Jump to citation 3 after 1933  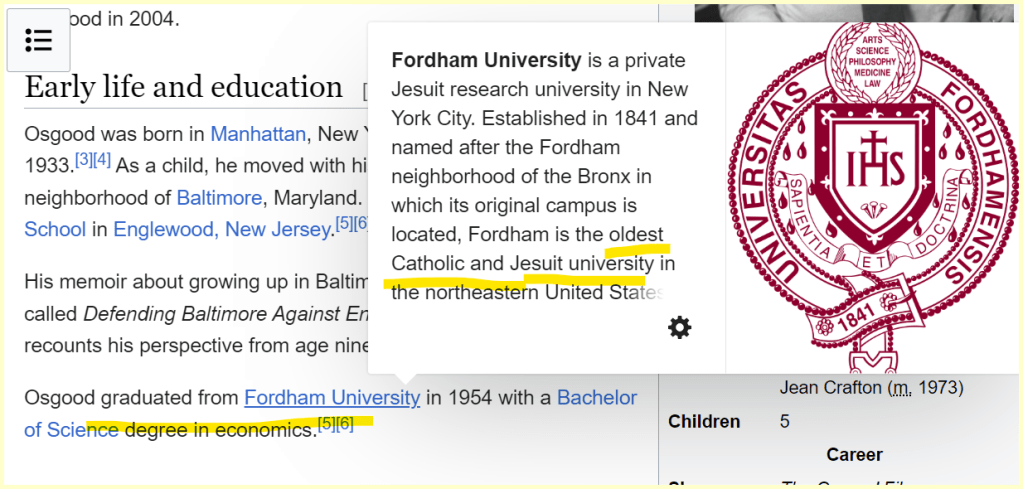[x=83, y=161]
